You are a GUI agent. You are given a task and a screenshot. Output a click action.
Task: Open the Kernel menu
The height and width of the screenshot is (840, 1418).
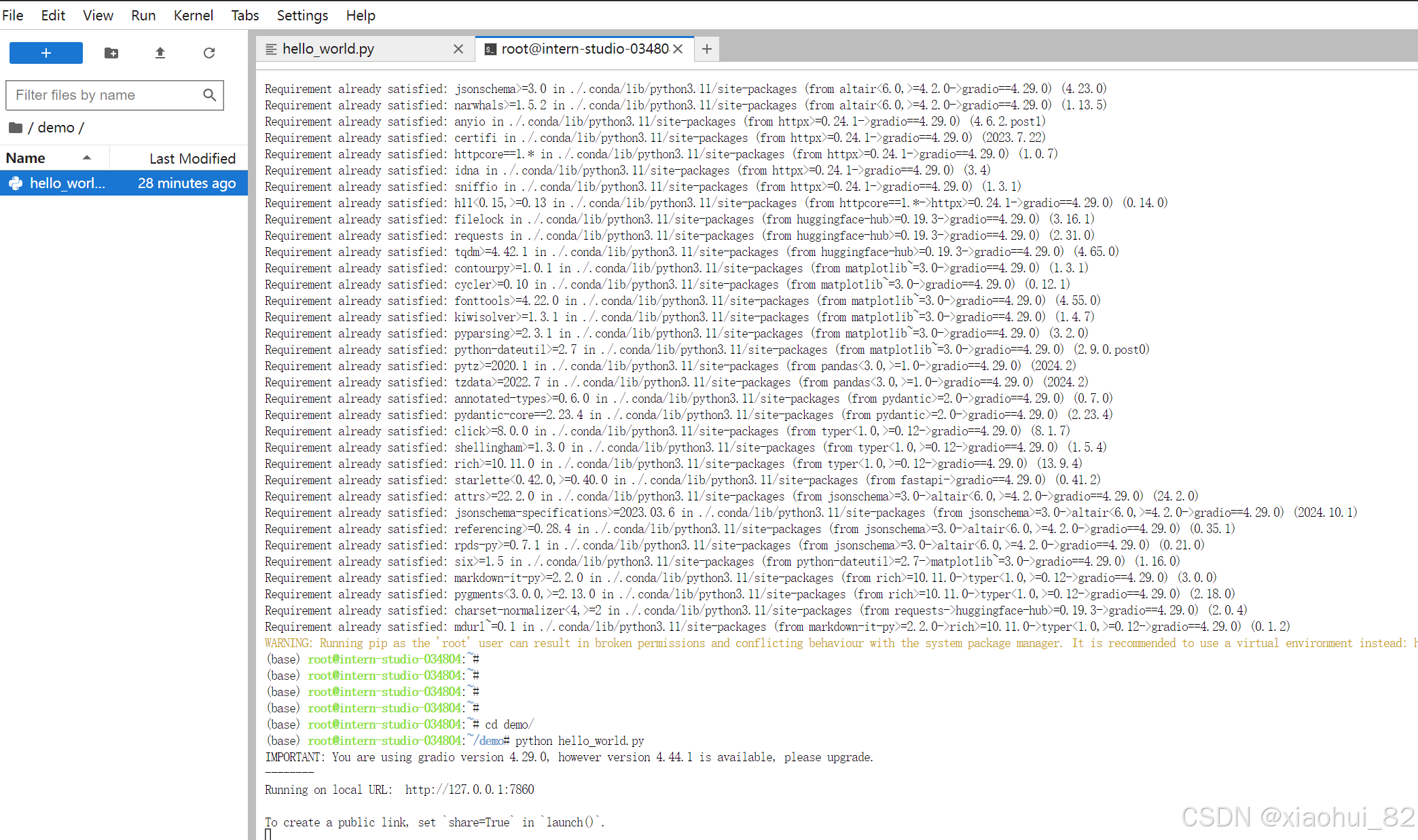[193, 15]
